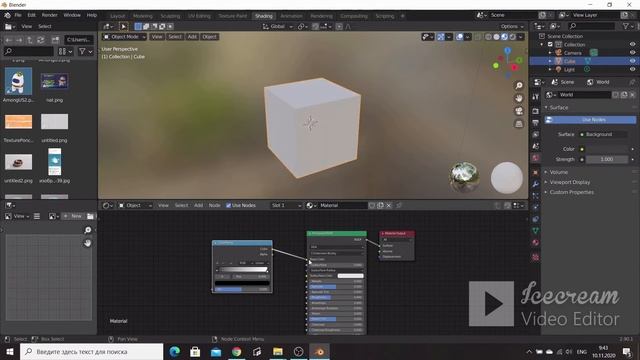
Task: Click the world Color swatch field
Action: pos(607,149)
